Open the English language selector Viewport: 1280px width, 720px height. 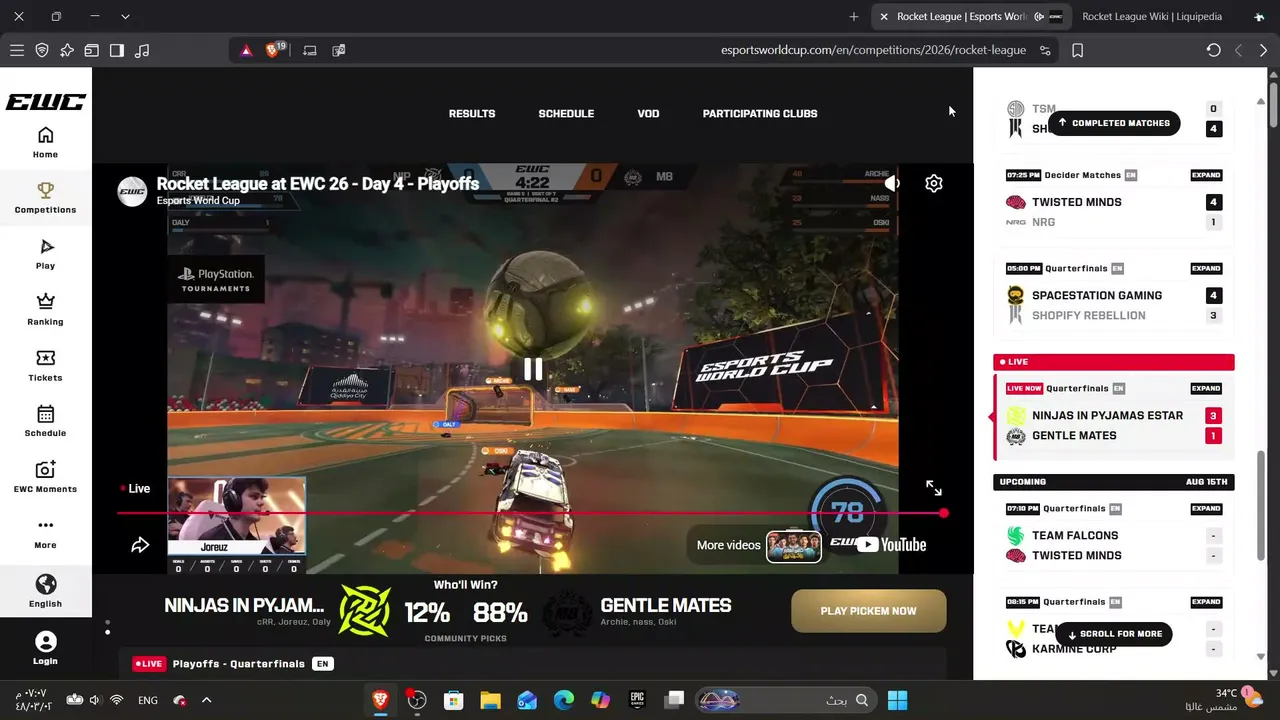tap(45, 591)
